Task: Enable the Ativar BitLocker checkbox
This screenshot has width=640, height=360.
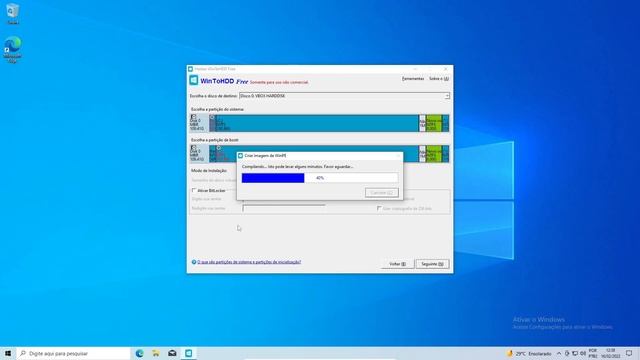Action: (x=194, y=190)
